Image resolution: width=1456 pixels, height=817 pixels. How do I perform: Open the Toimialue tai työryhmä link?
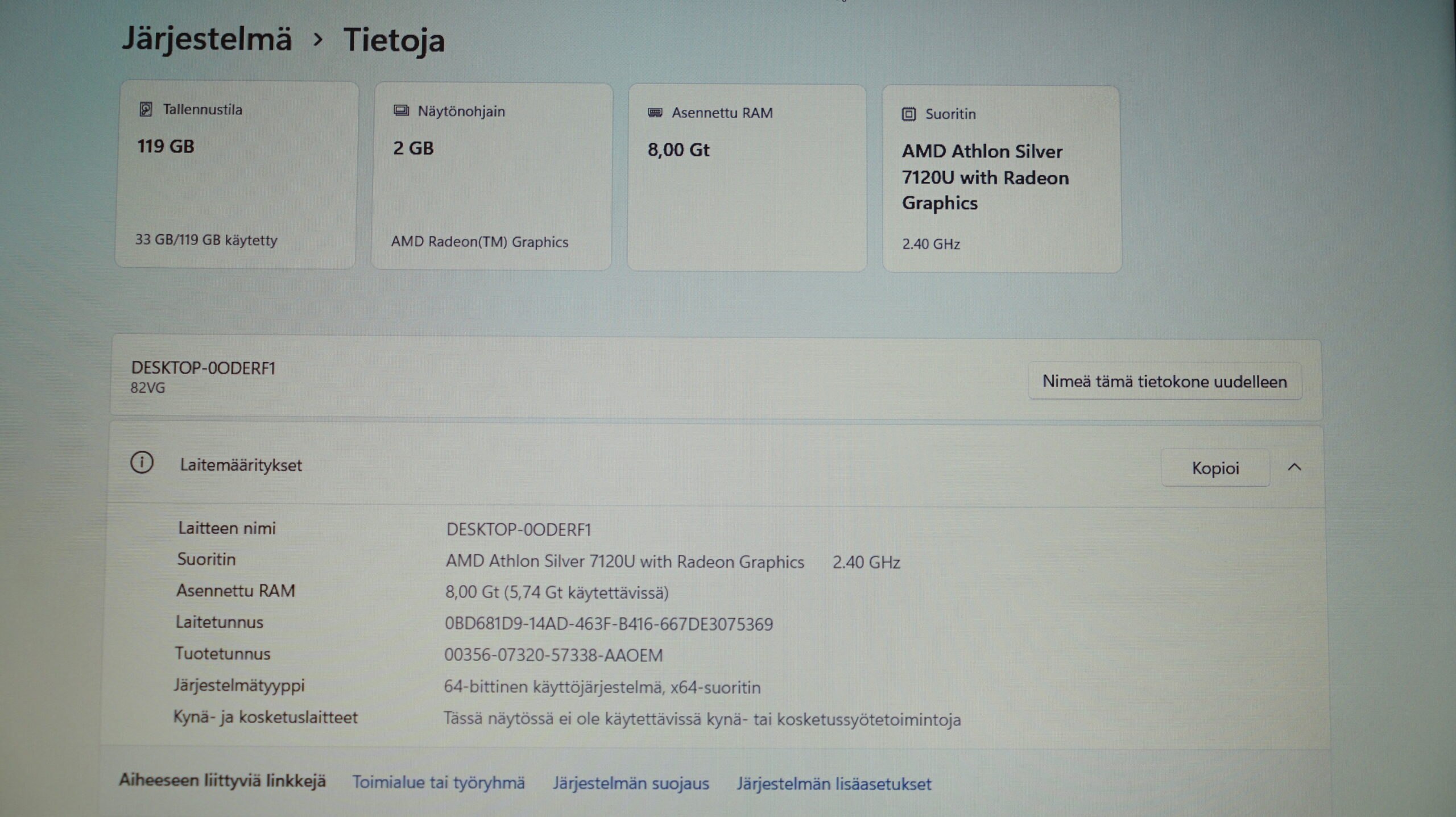[x=439, y=782]
